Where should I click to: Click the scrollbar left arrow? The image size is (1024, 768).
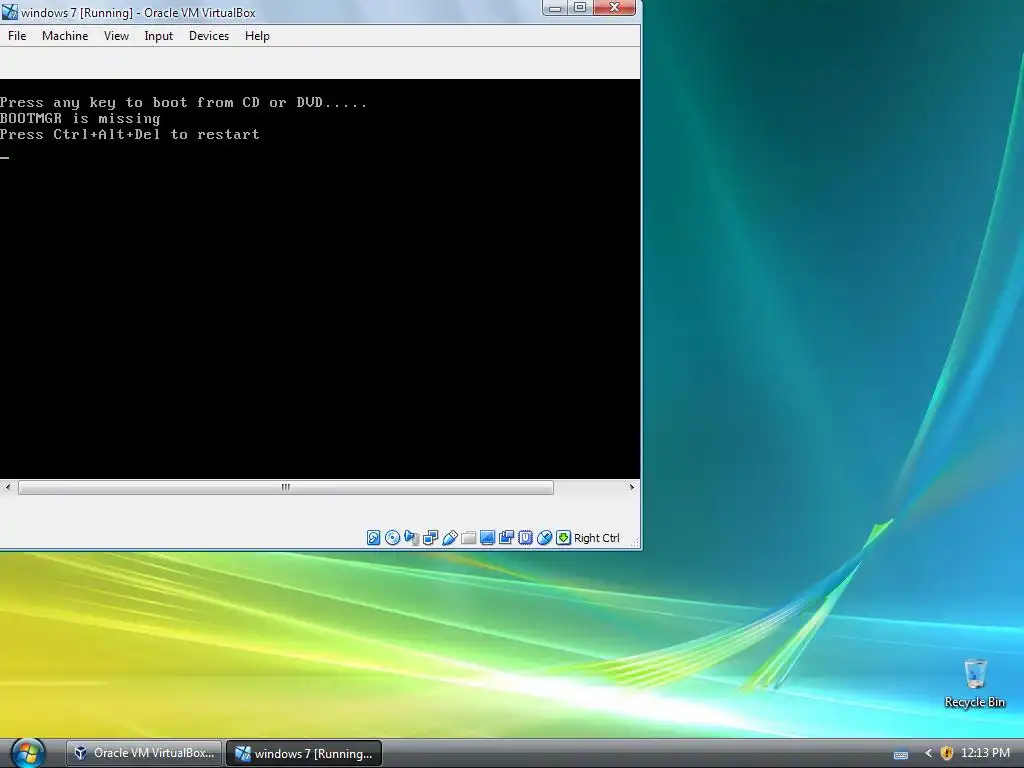tap(8, 487)
